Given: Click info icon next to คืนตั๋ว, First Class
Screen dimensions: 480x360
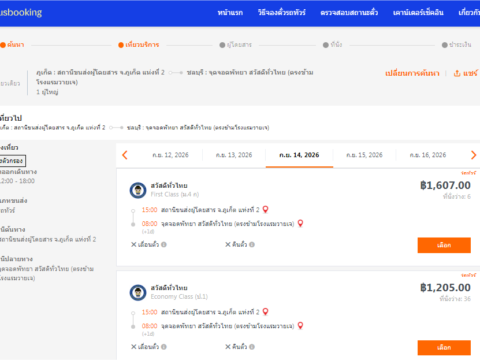Looking at the screenshot, I should 252,245.
